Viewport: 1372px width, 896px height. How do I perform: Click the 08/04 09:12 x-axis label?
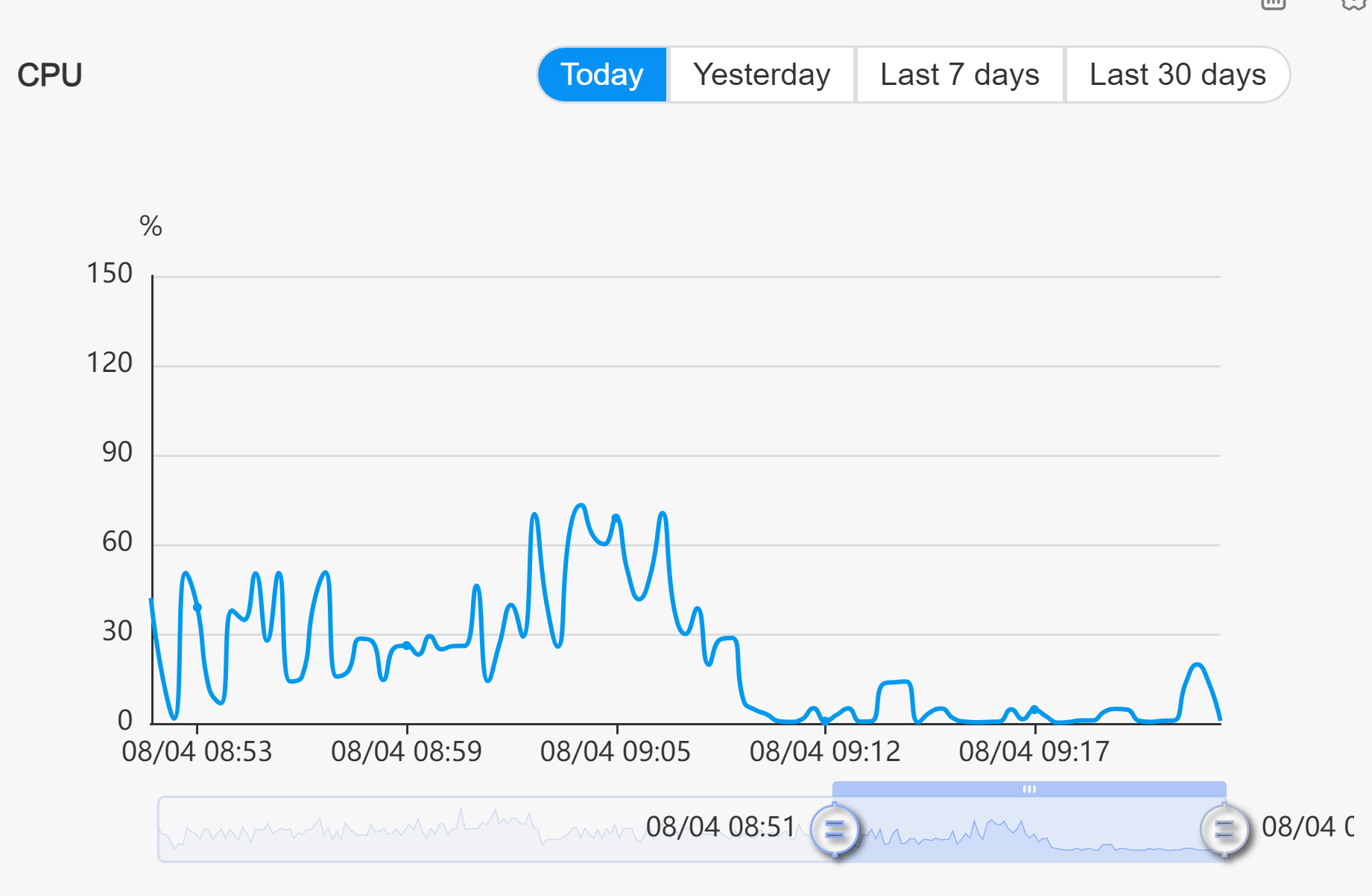click(825, 751)
